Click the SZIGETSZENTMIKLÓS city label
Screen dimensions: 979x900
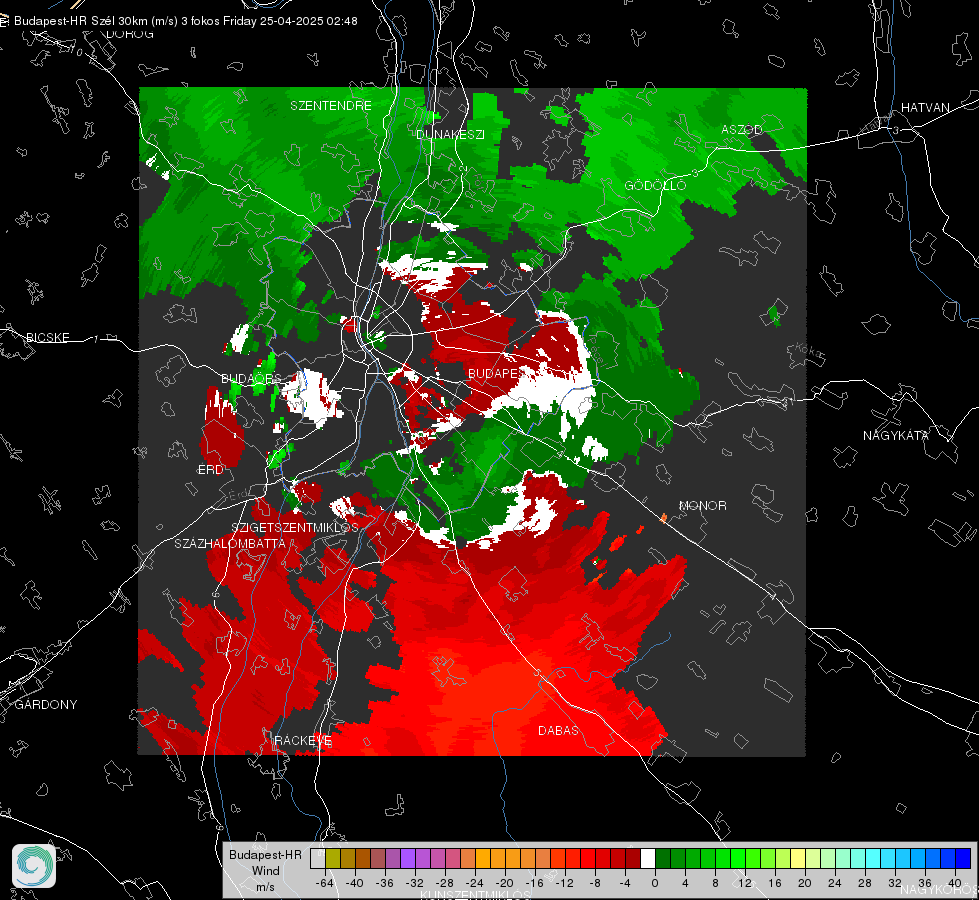tap(295, 527)
